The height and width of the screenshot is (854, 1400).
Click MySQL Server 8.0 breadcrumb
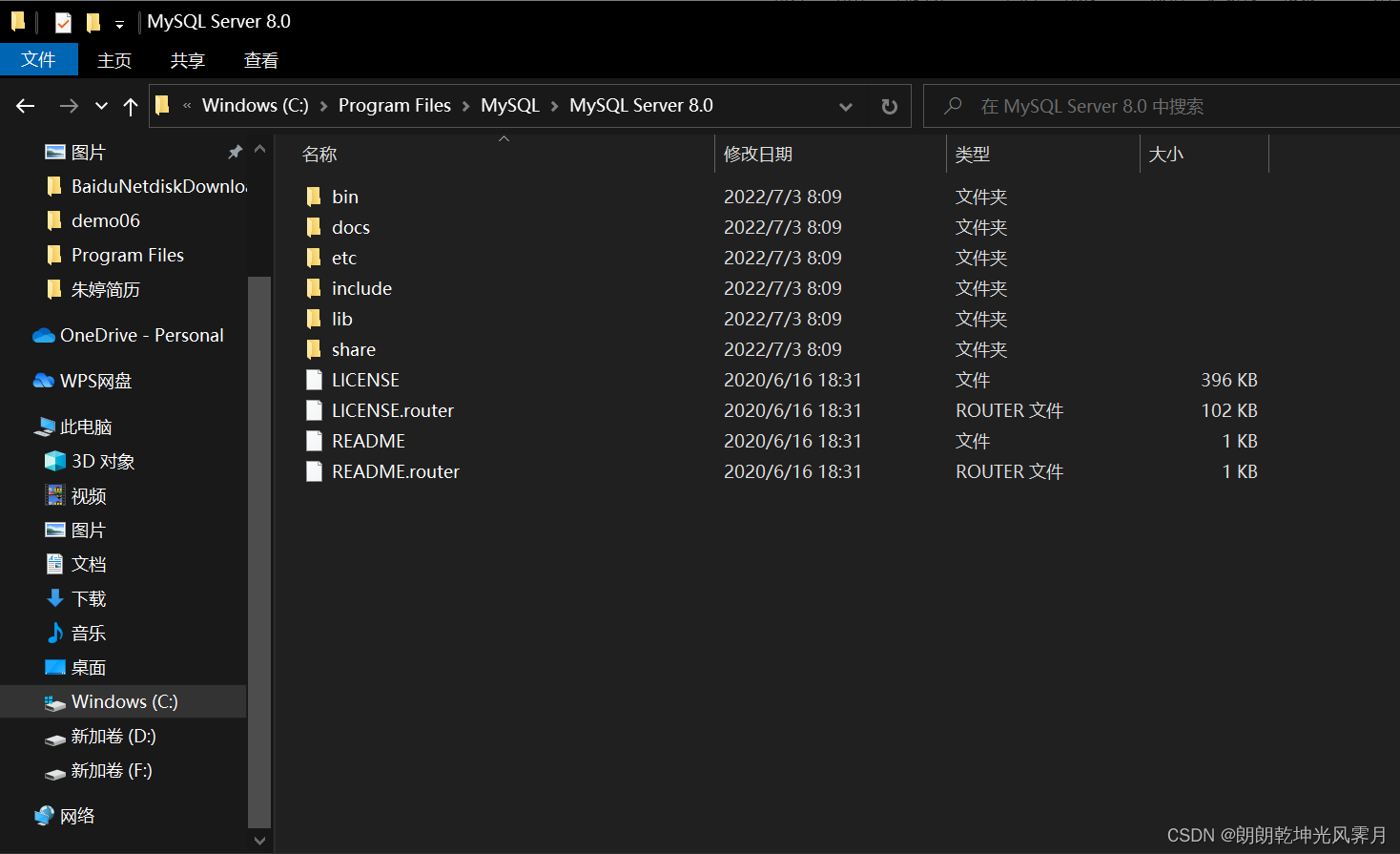(x=641, y=106)
